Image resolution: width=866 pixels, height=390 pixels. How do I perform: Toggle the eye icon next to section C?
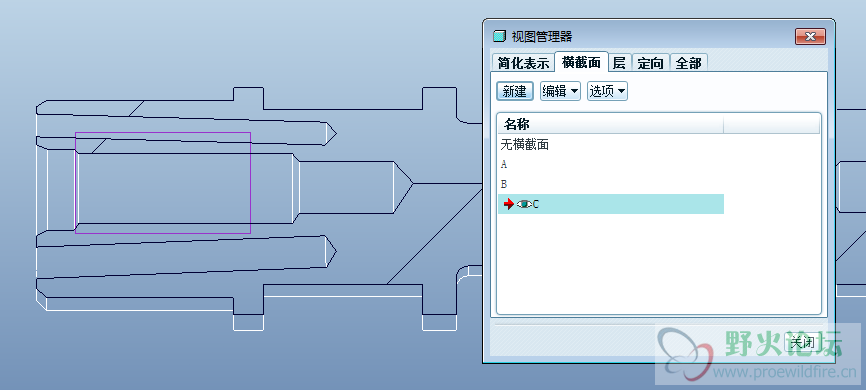click(524, 204)
